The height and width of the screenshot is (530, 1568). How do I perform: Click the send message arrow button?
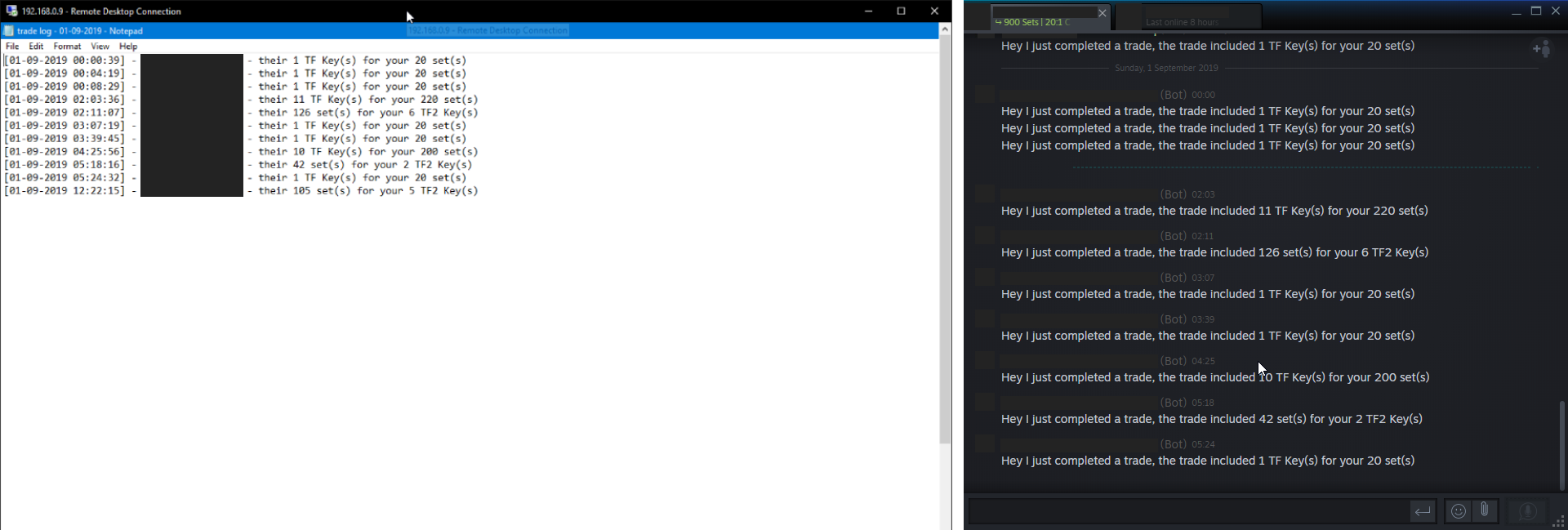(1423, 511)
